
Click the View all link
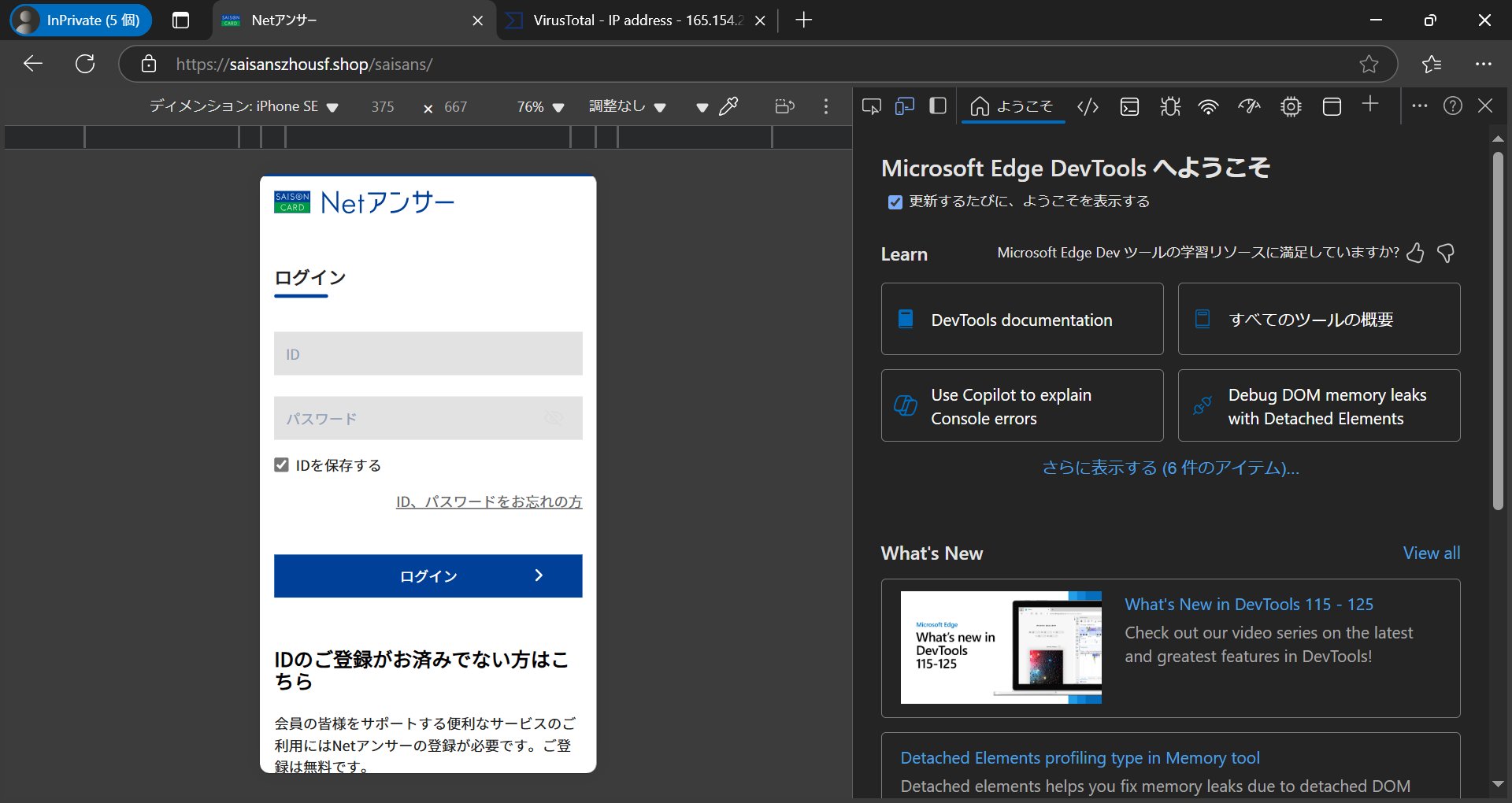(1431, 553)
